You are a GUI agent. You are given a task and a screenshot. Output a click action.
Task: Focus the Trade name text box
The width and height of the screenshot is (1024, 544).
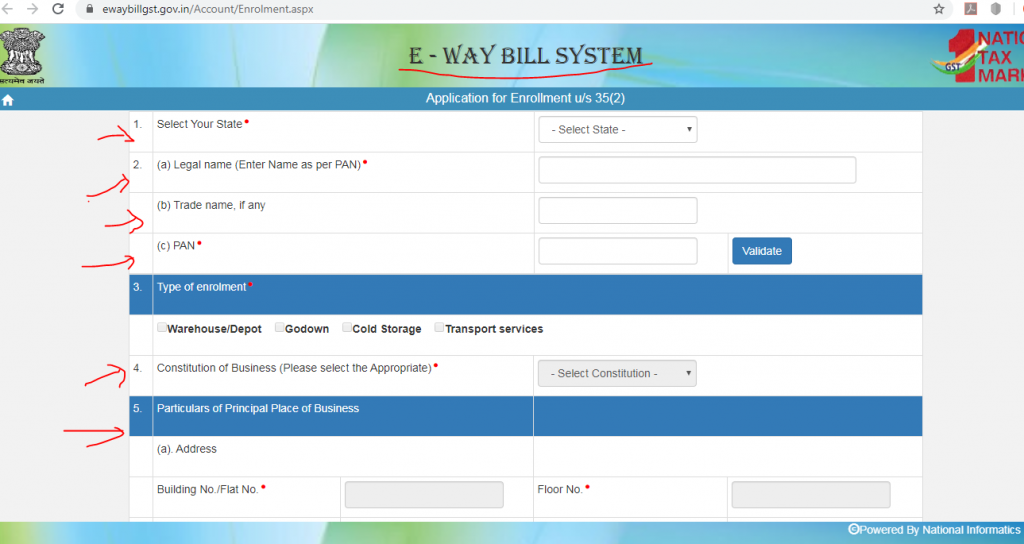click(x=617, y=211)
